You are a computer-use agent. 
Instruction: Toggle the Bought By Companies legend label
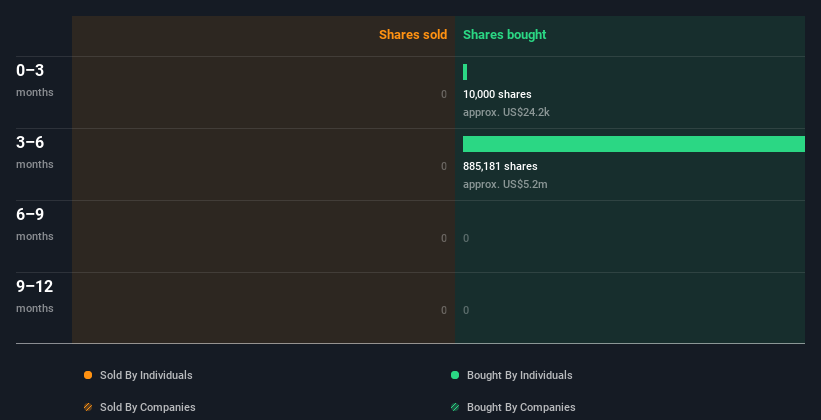[x=521, y=407]
